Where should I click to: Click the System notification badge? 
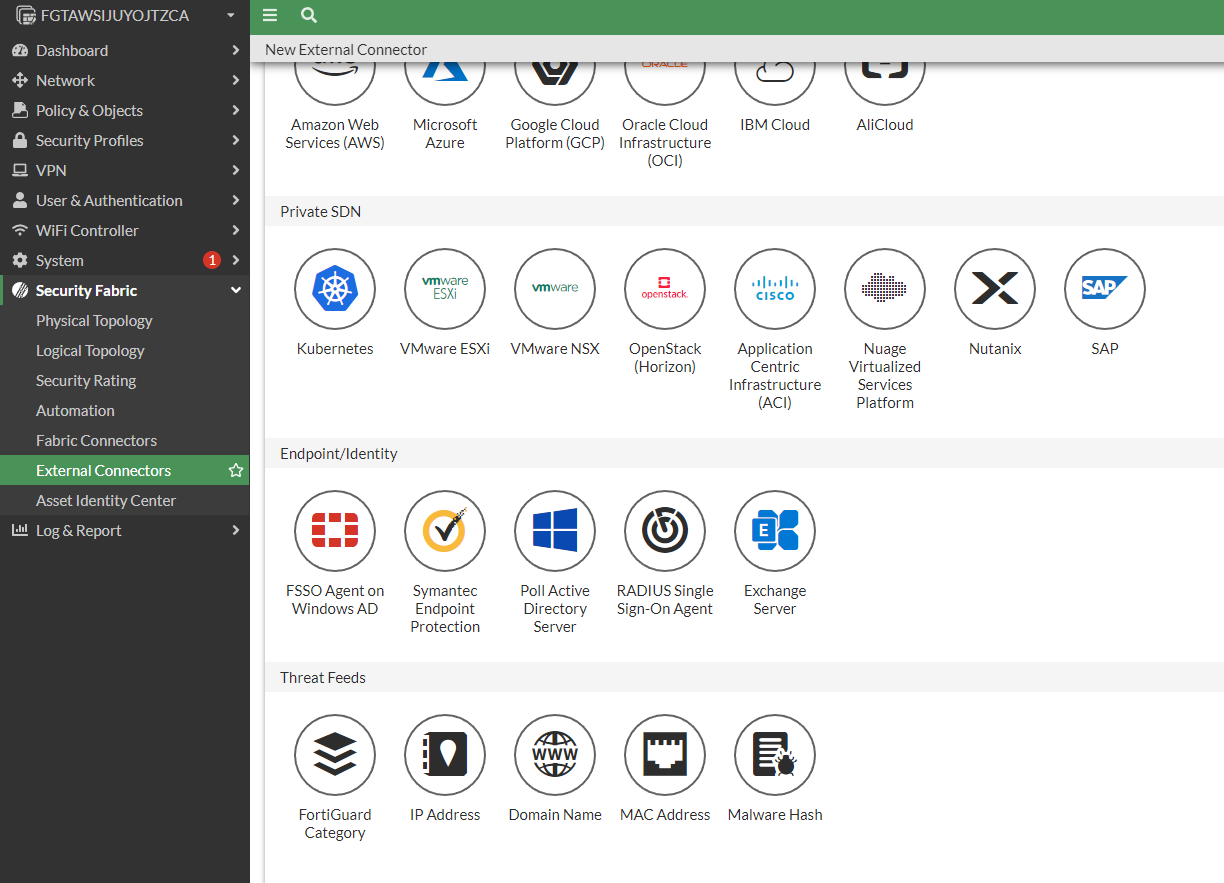click(211, 260)
